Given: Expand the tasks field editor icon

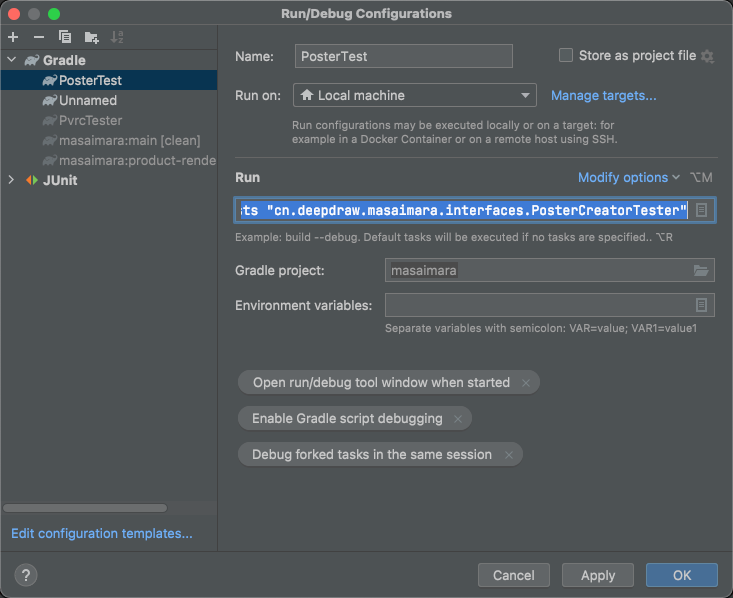Looking at the screenshot, I should [x=701, y=210].
